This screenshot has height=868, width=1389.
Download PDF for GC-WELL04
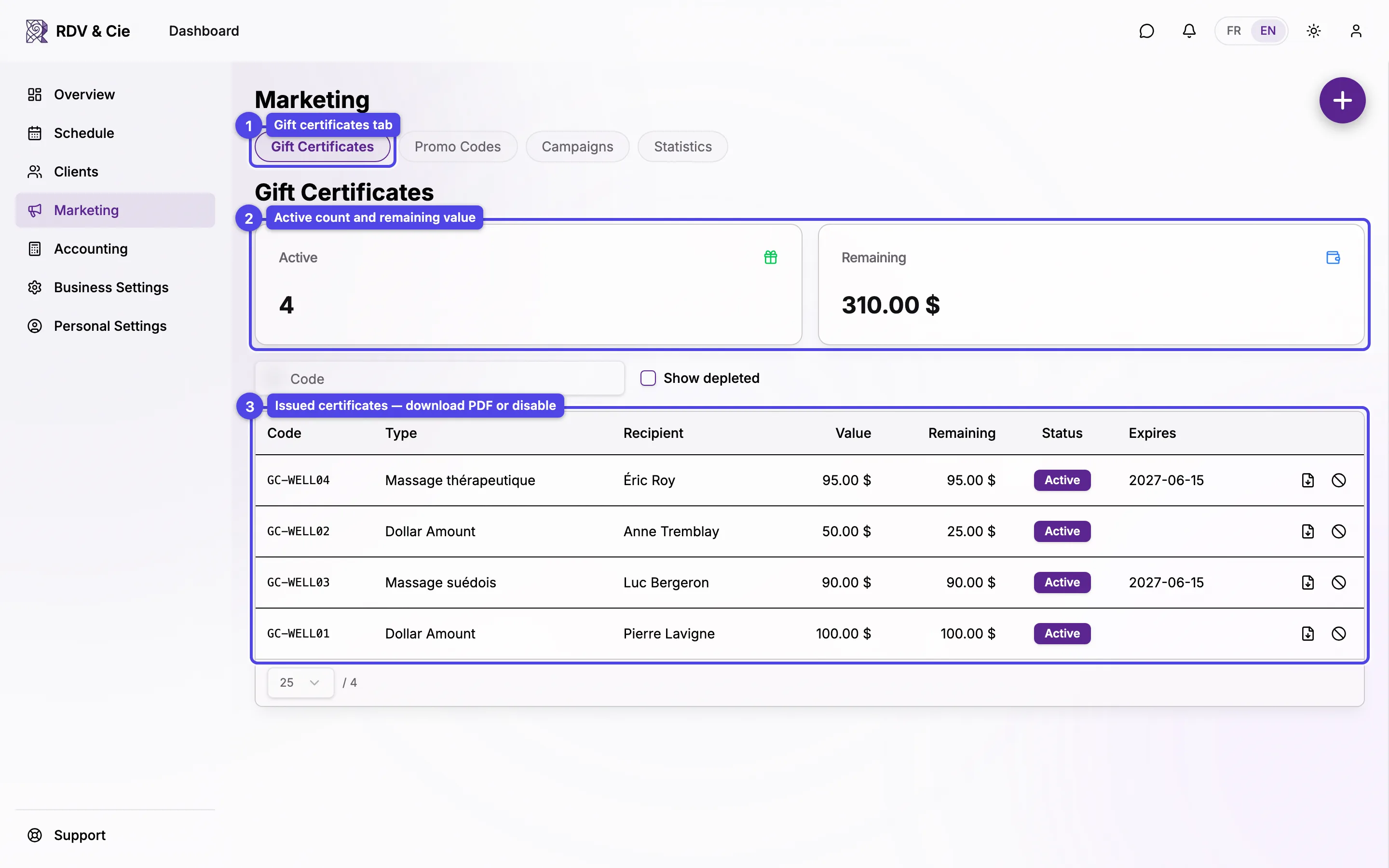(1307, 480)
